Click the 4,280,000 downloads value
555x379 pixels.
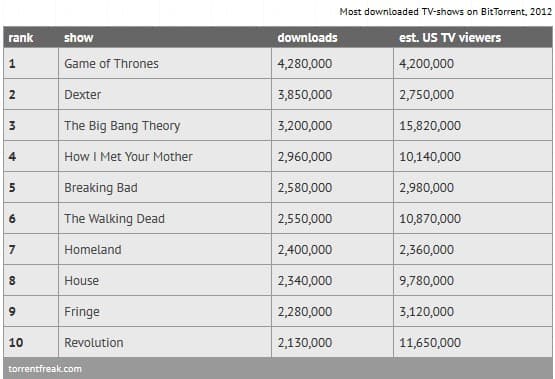tap(305, 64)
